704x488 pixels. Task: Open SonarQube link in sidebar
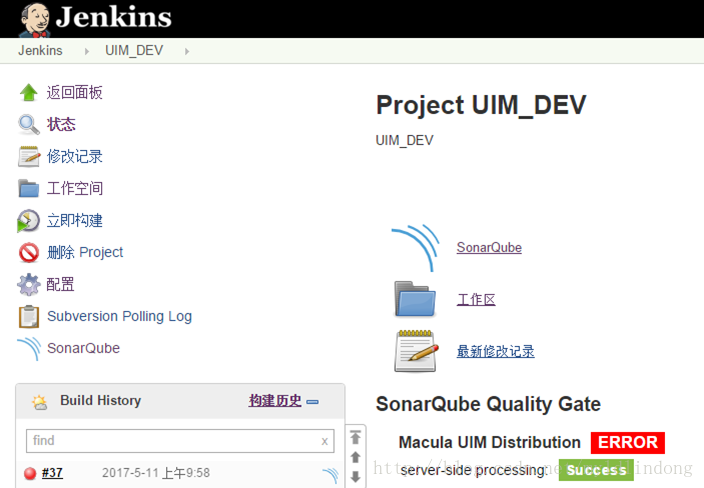(84, 348)
